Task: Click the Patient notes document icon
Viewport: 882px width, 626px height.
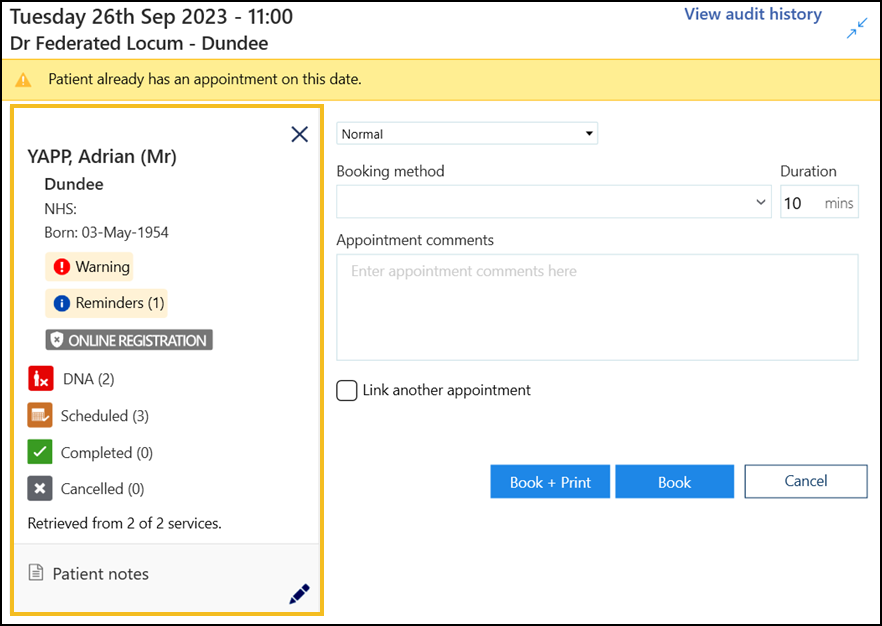Action: pyautogui.click(x=36, y=574)
